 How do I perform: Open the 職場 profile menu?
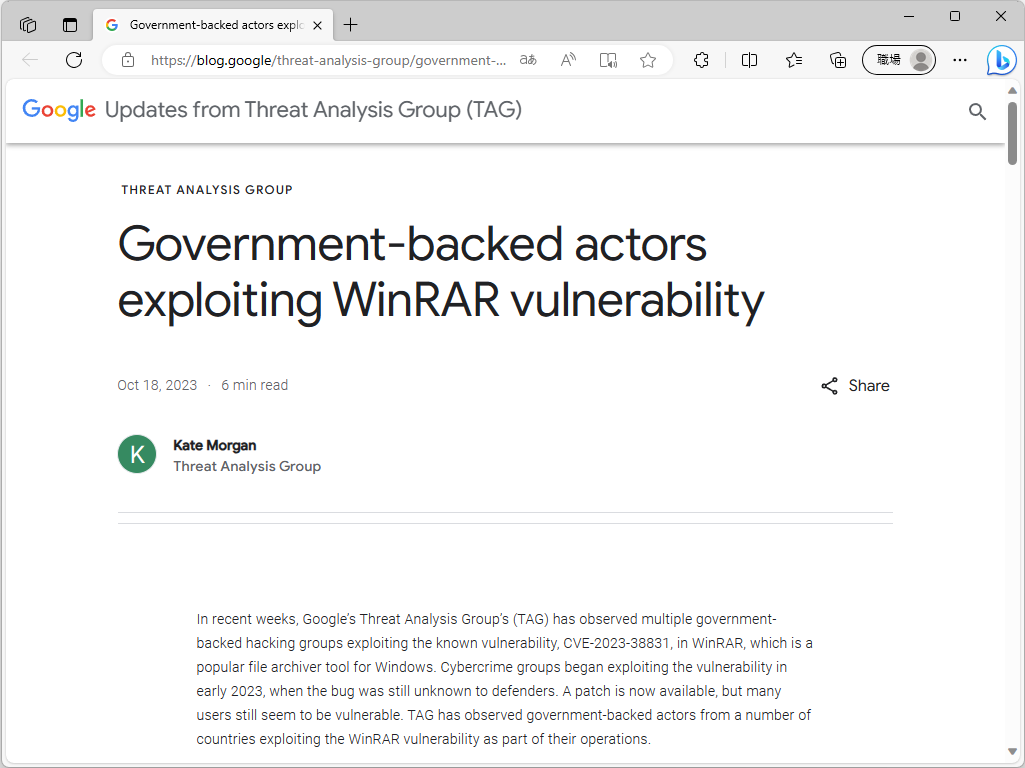pos(897,60)
